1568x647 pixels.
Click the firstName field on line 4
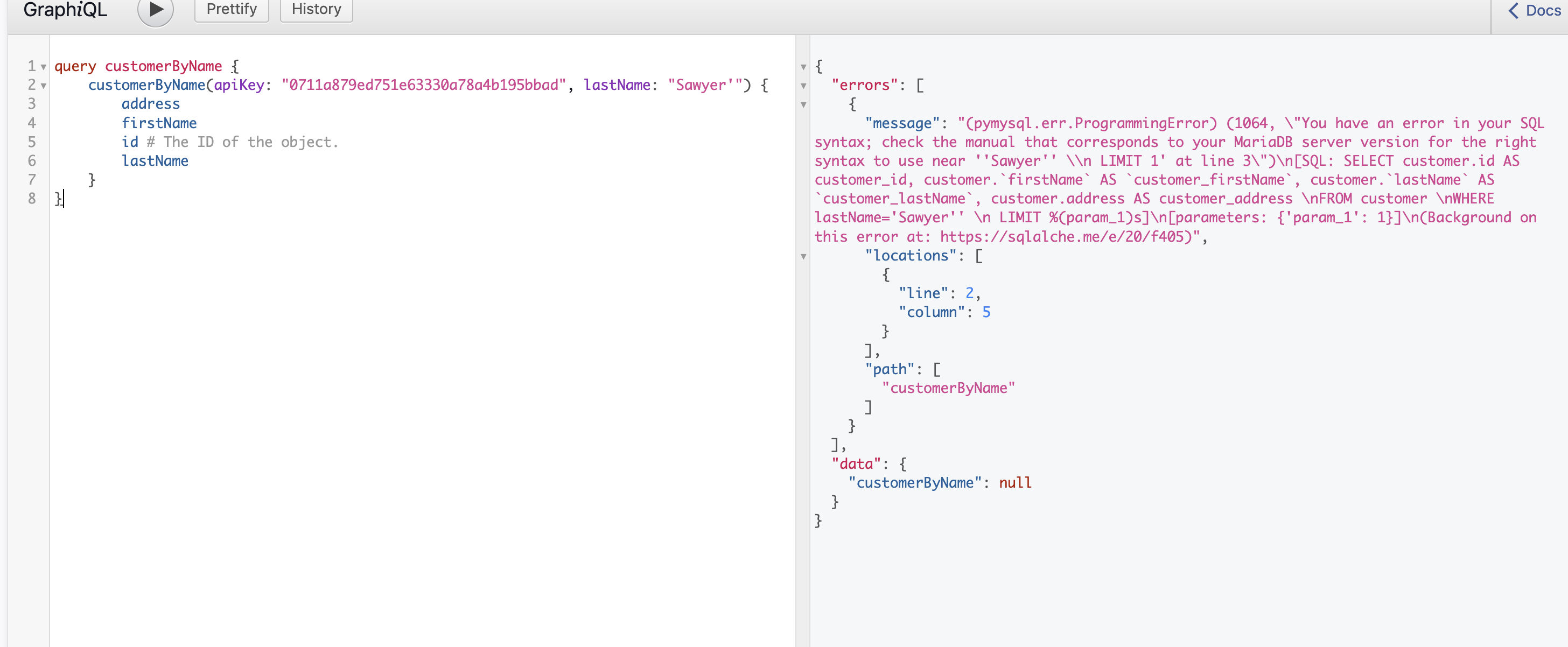(x=159, y=123)
